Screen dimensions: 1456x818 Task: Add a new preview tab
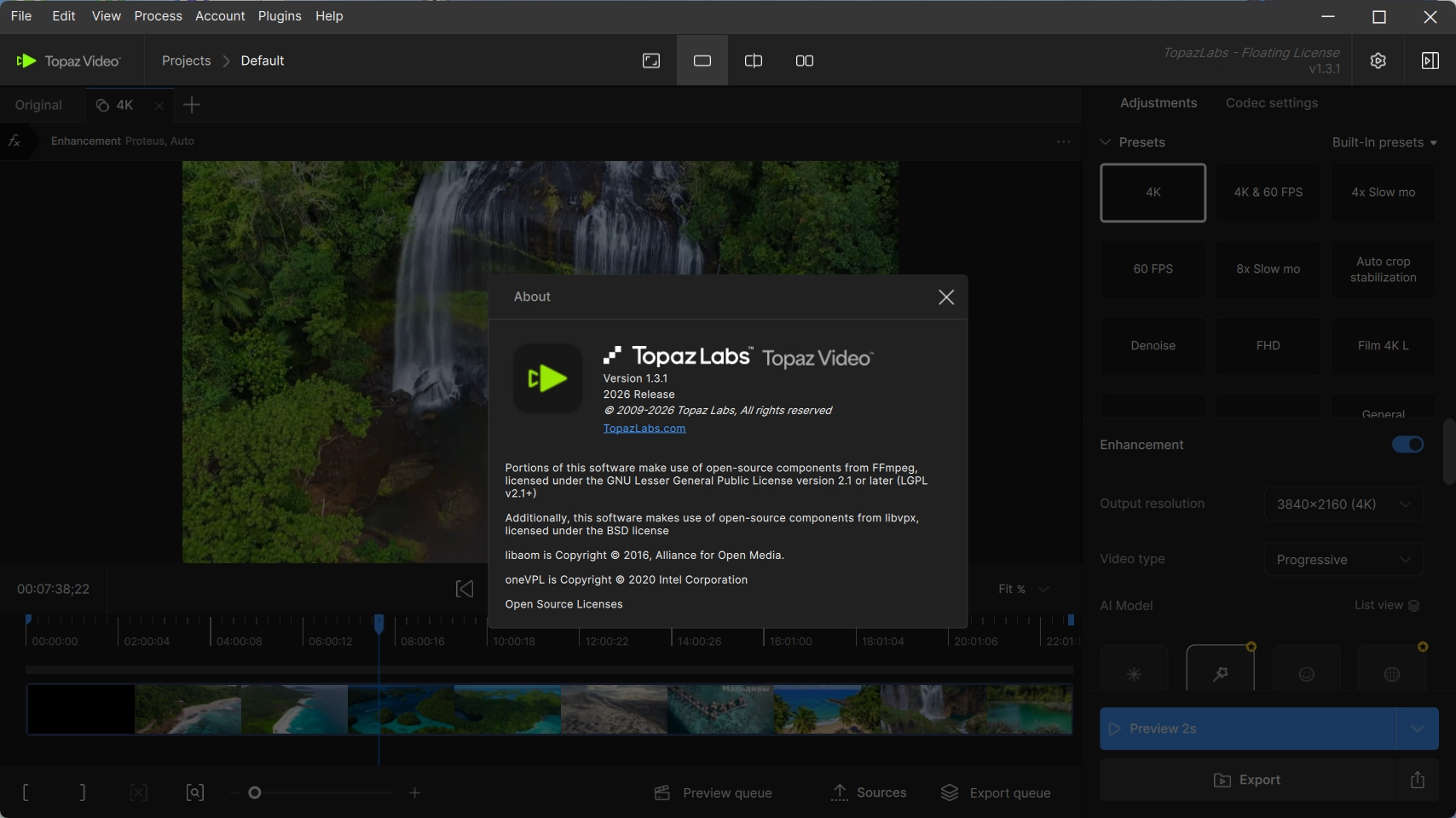point(192,105)
